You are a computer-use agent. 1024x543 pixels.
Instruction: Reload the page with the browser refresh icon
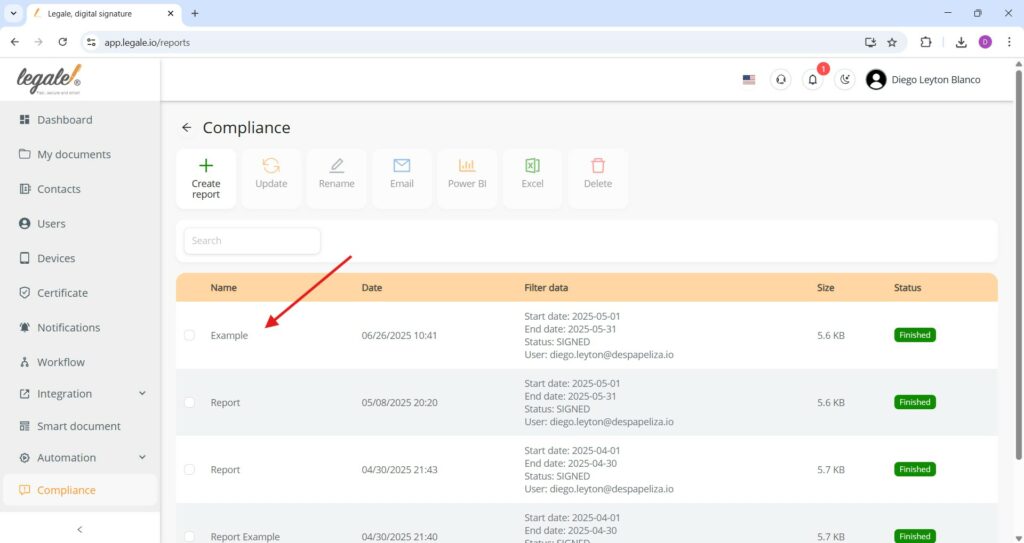pos(63,42)
